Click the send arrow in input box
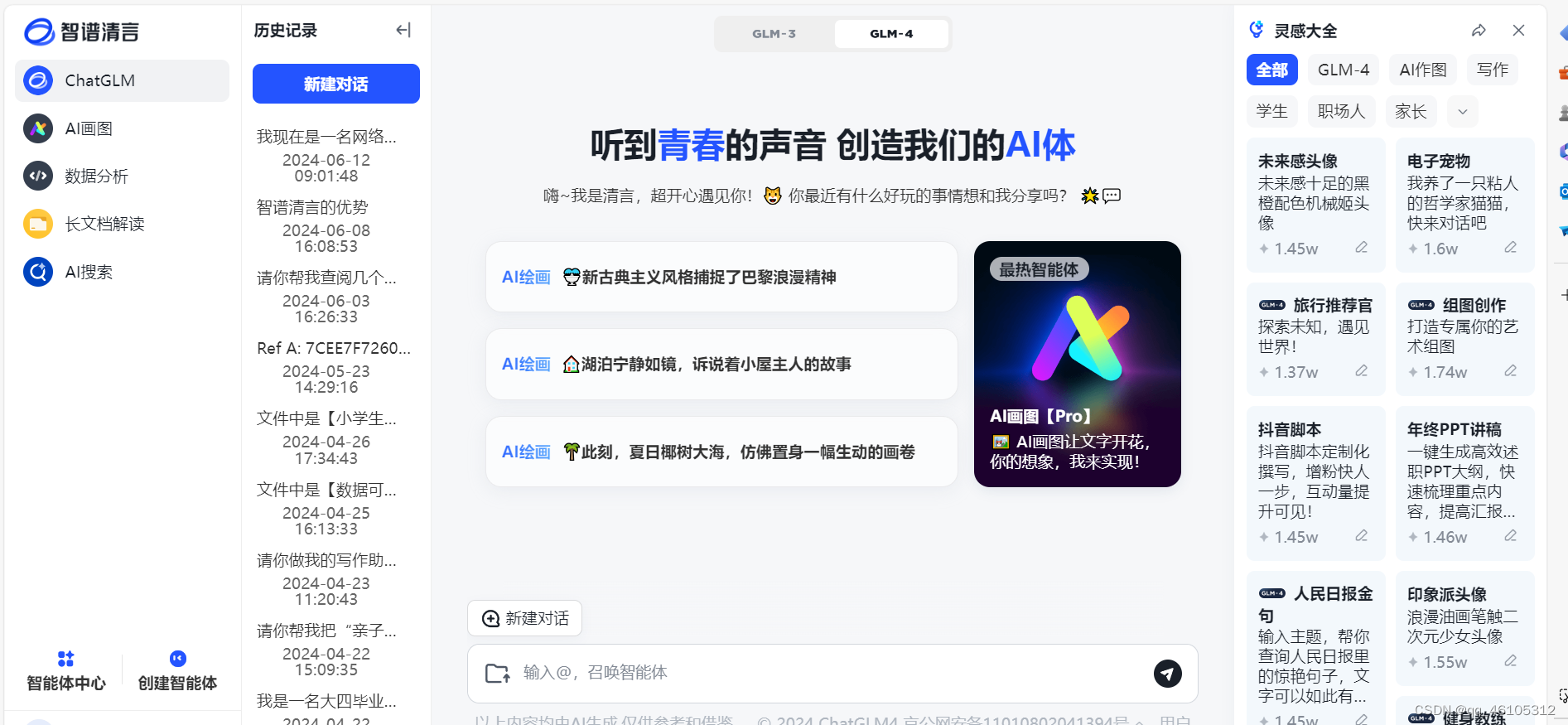Image resolution: width=1568 pixels, height=725 pixels. pyautogui.click(x=1168, y=674)
